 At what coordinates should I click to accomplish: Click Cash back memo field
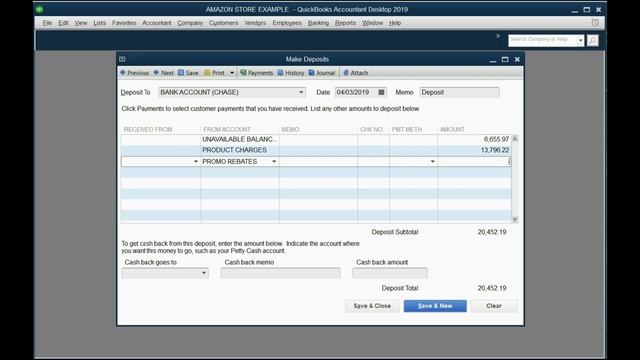pyautogui.click(x=280, y=273)
